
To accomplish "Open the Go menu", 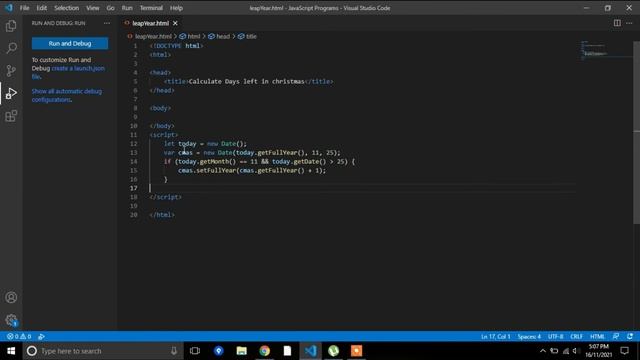I will point(111,8).
